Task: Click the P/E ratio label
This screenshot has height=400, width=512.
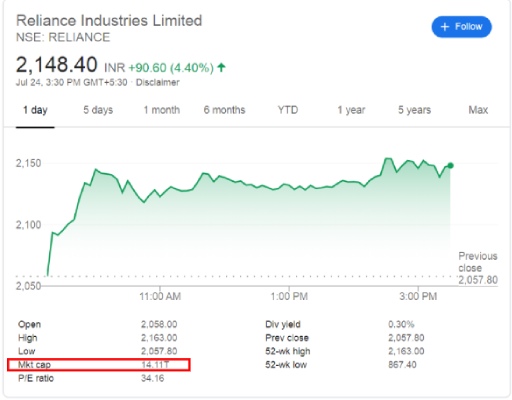Action: (36, 378)
